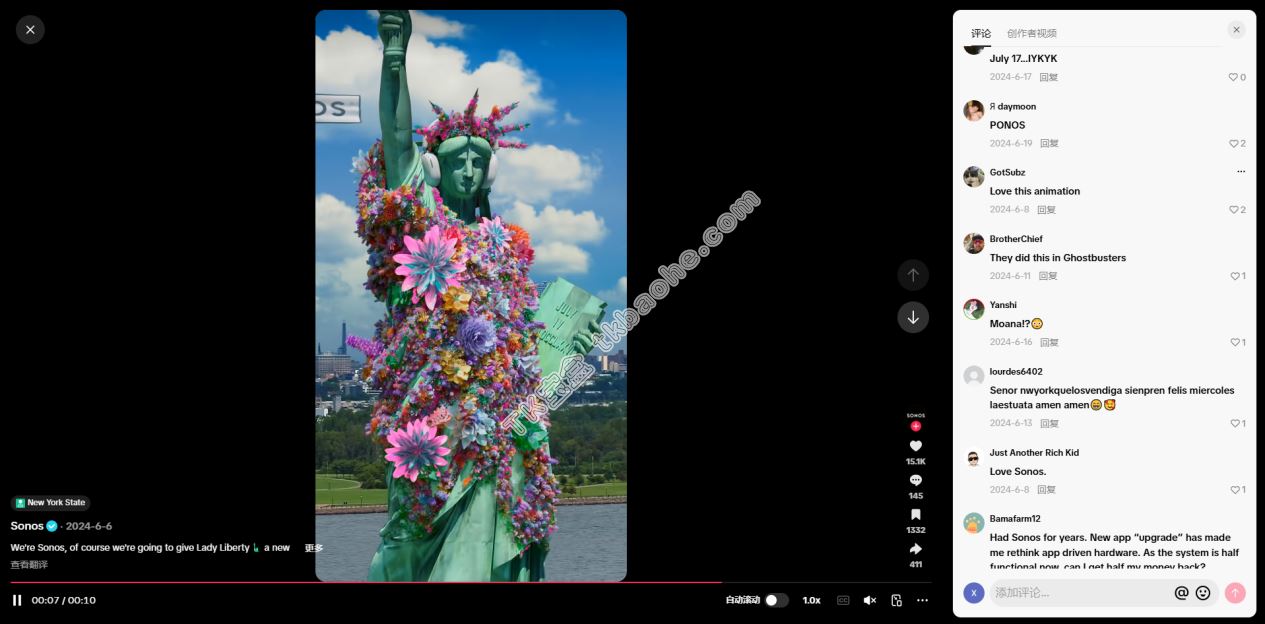This screenshot has height=624, width=1265.
Task: Open the more options ellipsis in player bar
Action: [x=922, y=600]
